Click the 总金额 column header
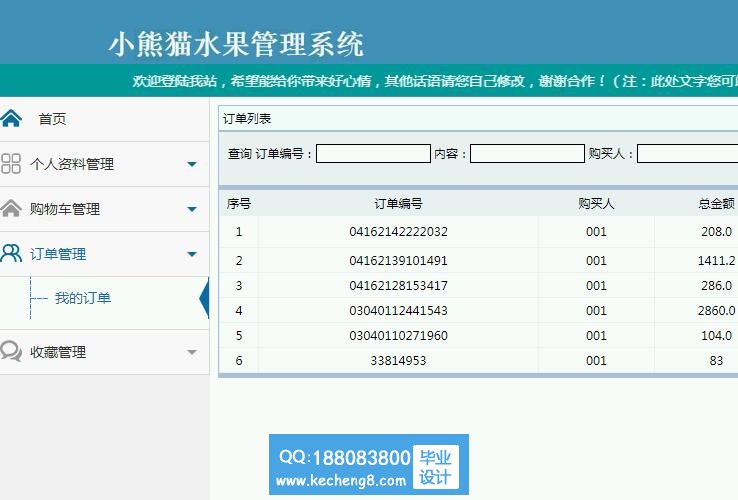The image size is (738, 500). 716,203
